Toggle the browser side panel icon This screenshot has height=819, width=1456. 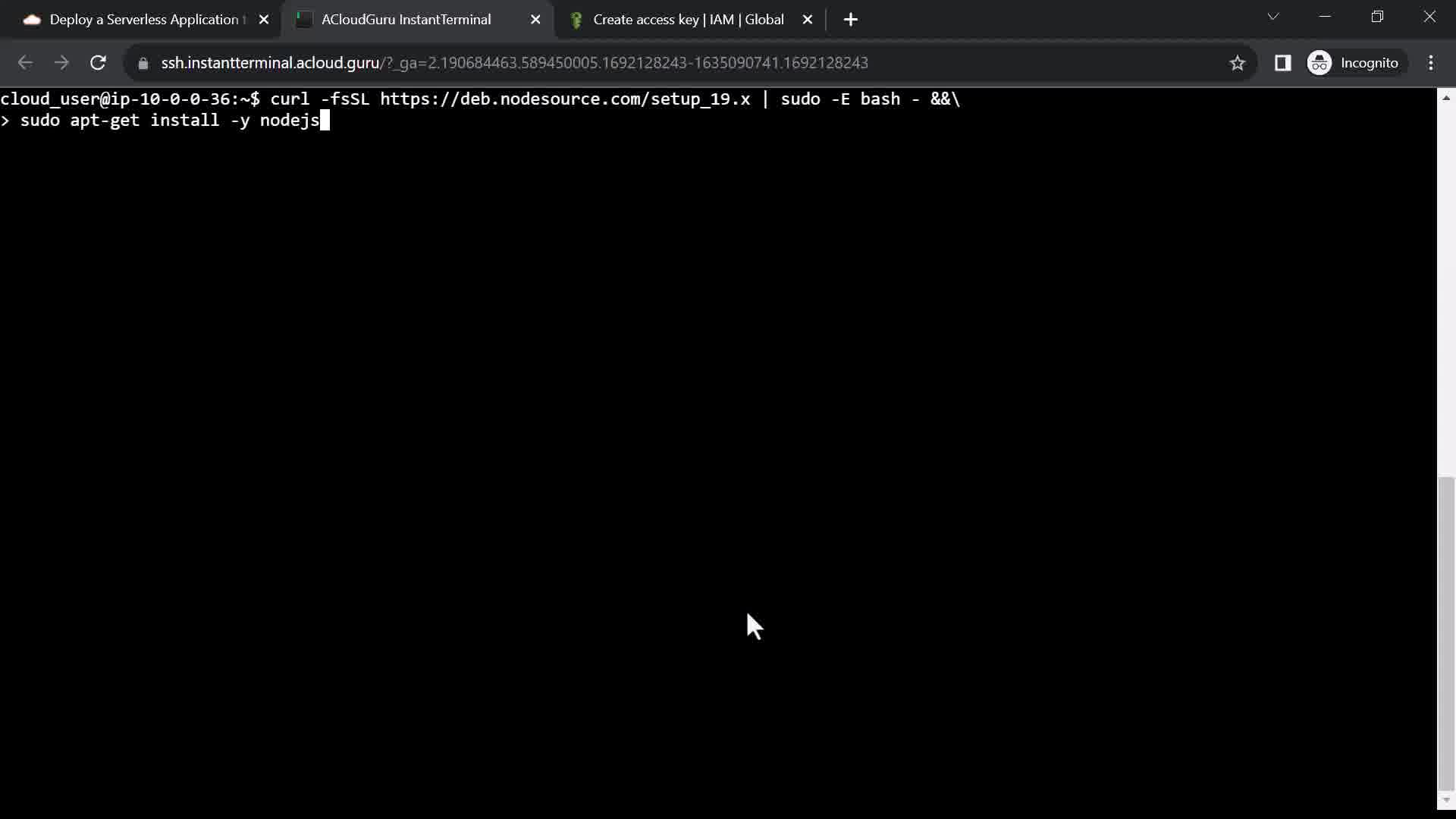tap(1282, 63)
